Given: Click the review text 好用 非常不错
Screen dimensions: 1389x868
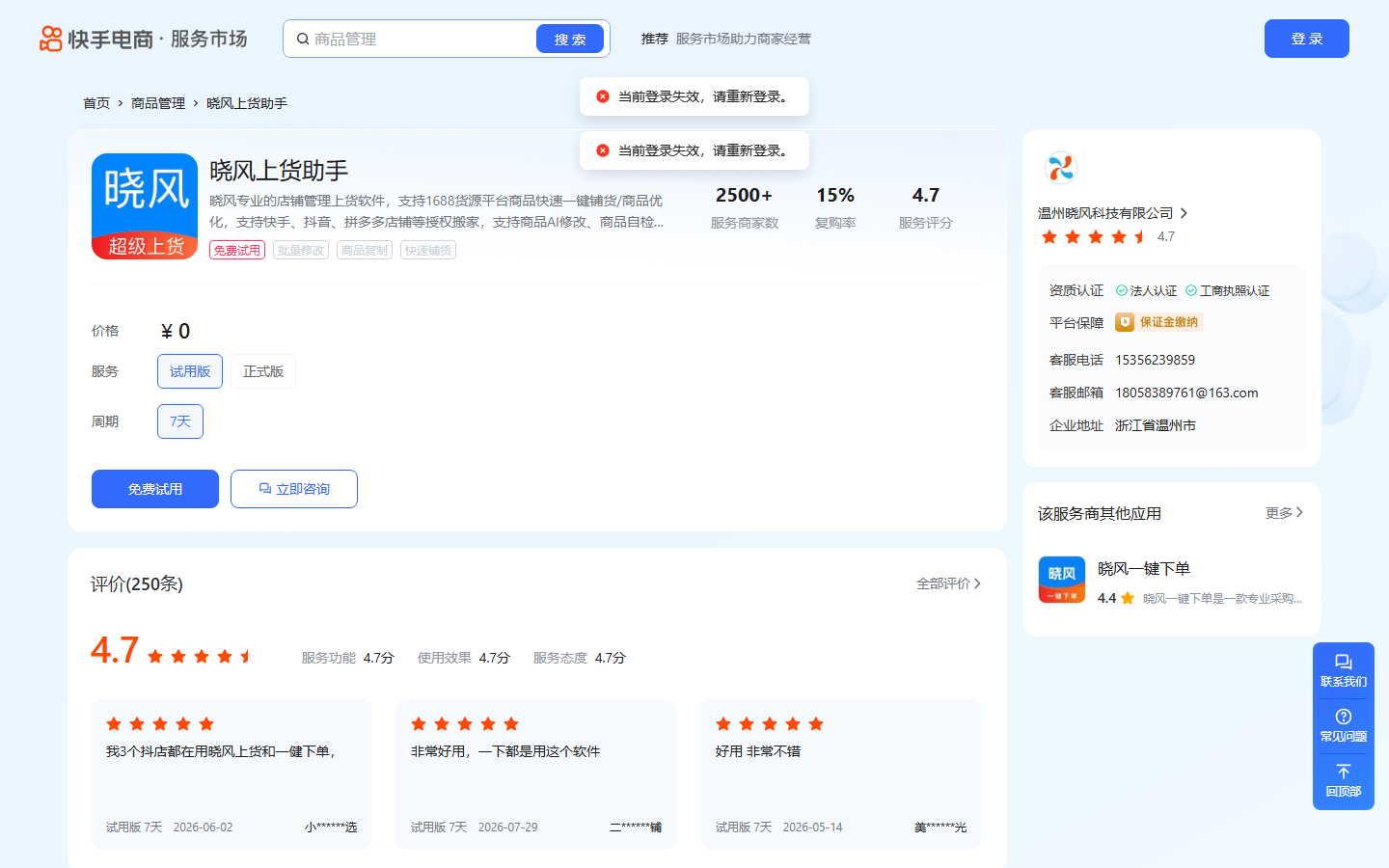Looking at the screenshot, I should (x=758, y=751).
